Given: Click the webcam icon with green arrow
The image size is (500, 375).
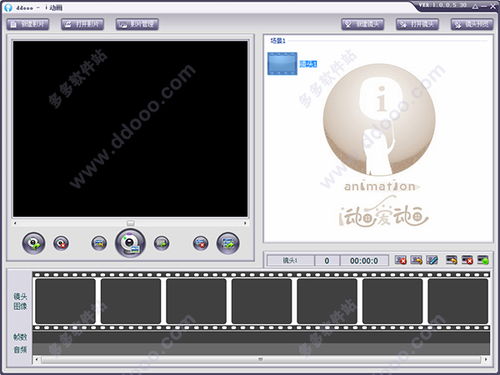Looking at the screenshot, I should coord(34,243).
